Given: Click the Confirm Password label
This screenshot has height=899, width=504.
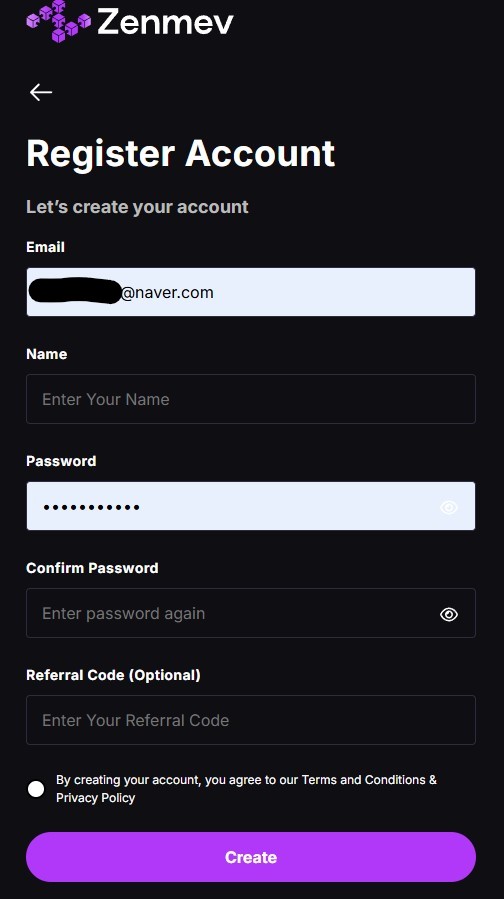Looking at the screenshot, I should click(x=92, y=568).
